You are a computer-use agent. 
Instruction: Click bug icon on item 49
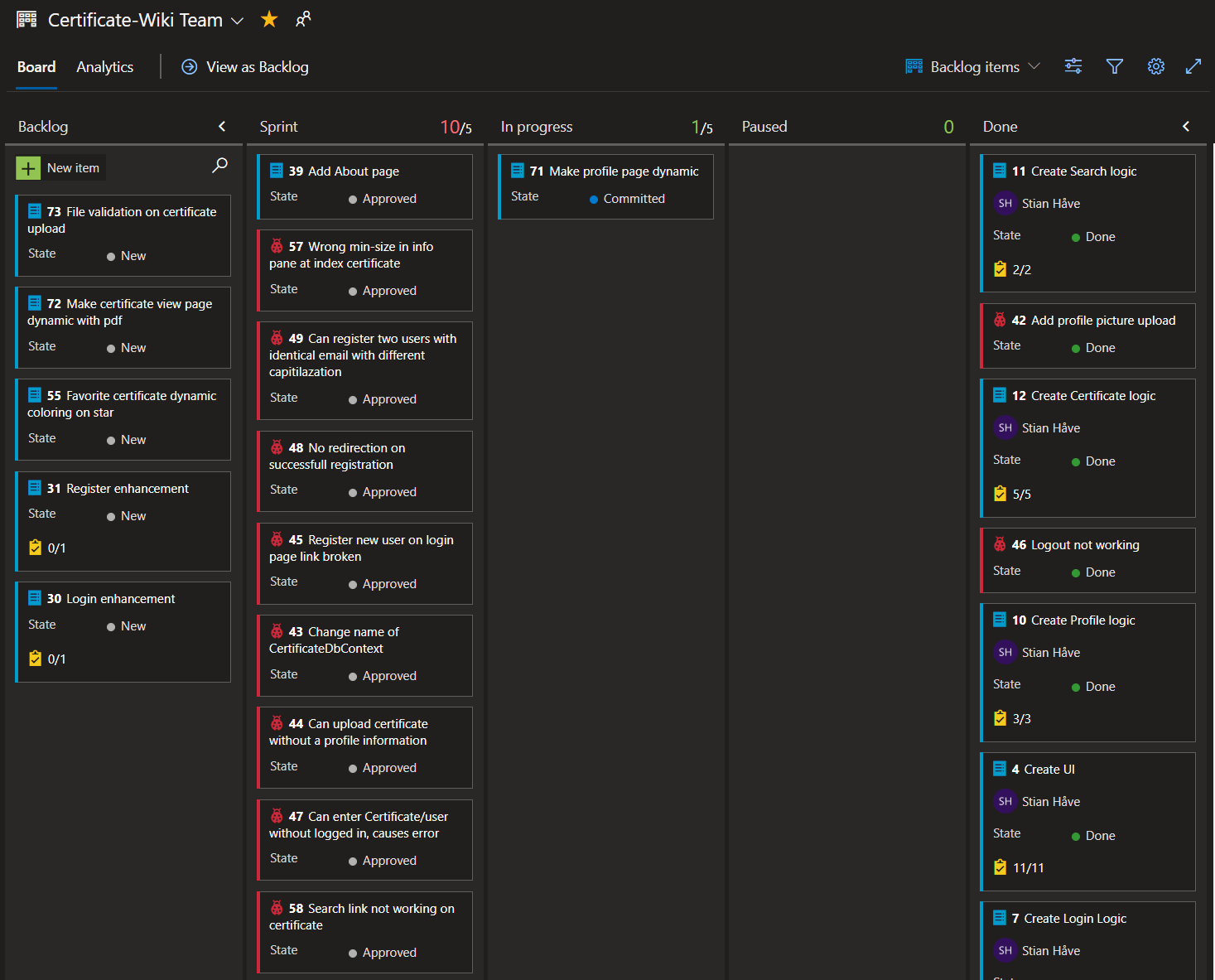coord(277,338)
